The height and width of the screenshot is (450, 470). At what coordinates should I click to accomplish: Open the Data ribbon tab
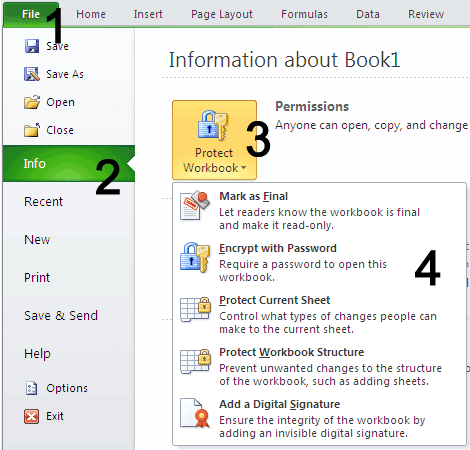tap(368, 14)
